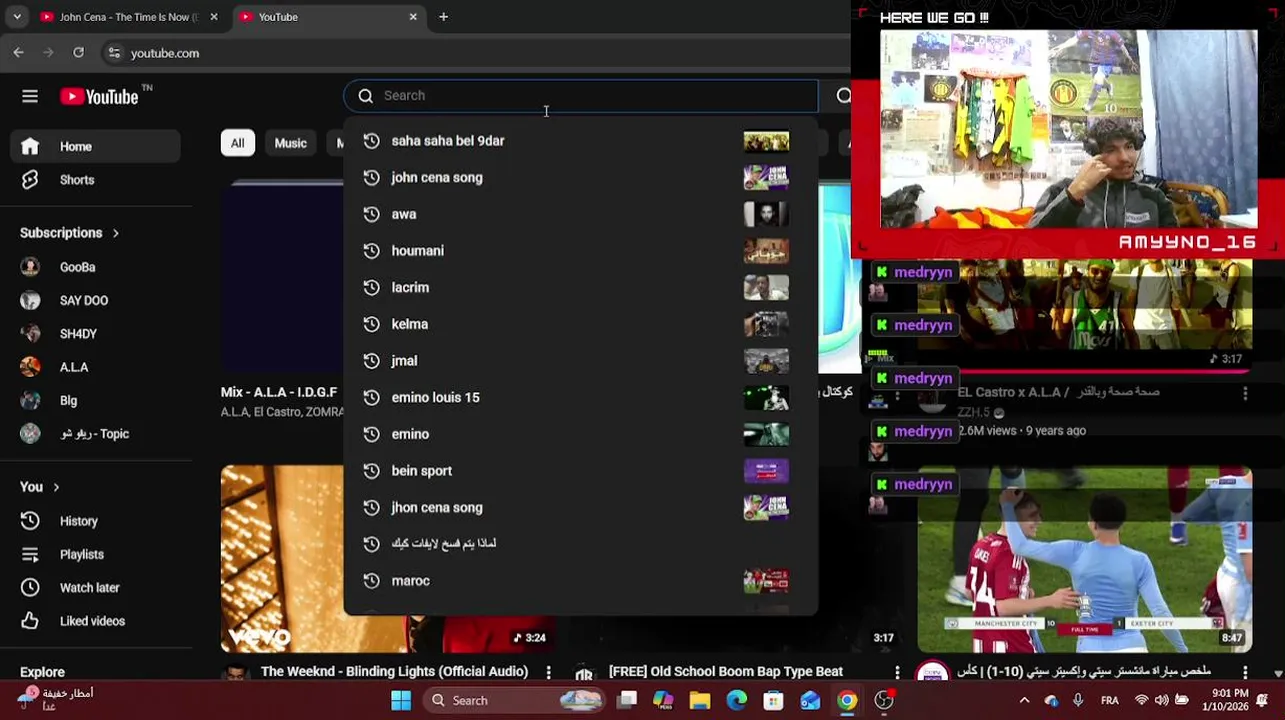The image size is (1285, 720).
Task: Open tab search dropdown arrow
Action: [x=17, y=17]
